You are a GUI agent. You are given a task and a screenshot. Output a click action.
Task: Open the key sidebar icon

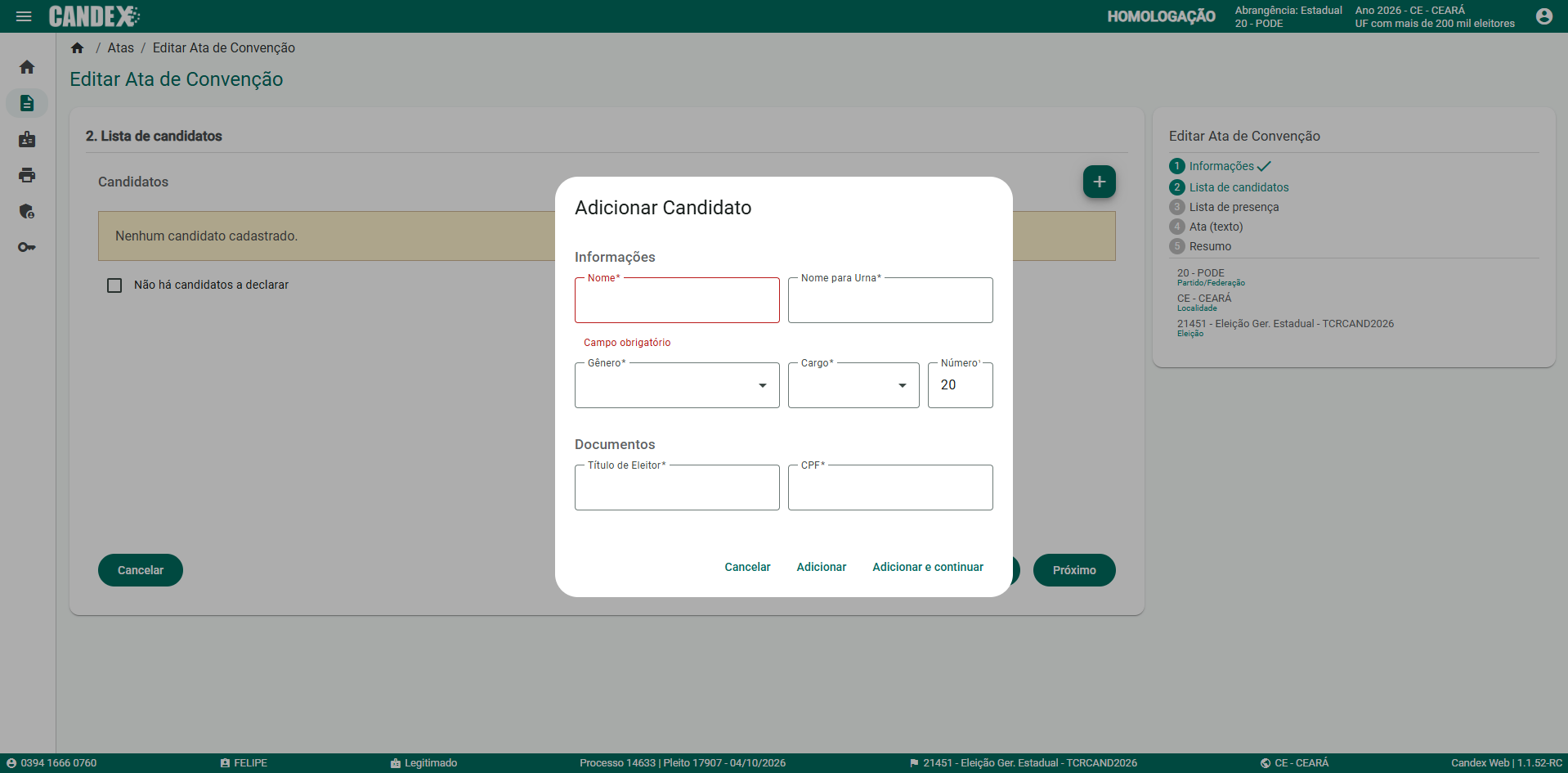click(x=27, y=247)
